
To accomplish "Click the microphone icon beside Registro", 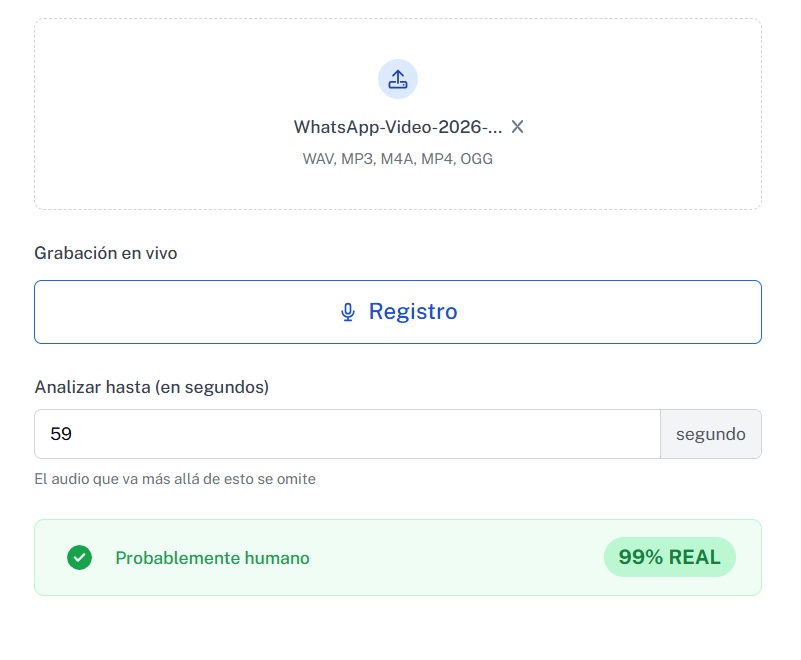I will click(348, 312).
